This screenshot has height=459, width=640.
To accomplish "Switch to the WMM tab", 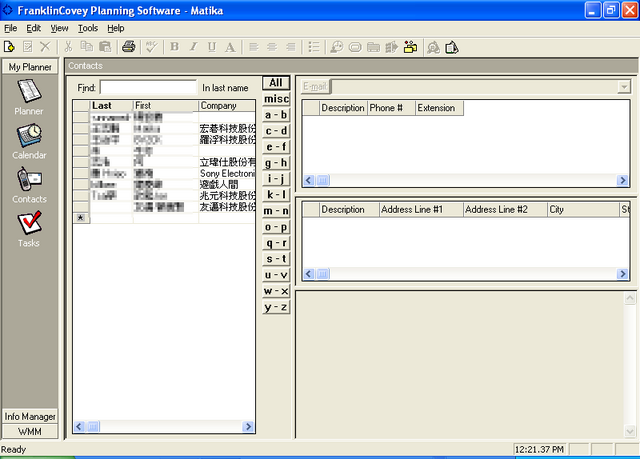I will pos(30,431).
